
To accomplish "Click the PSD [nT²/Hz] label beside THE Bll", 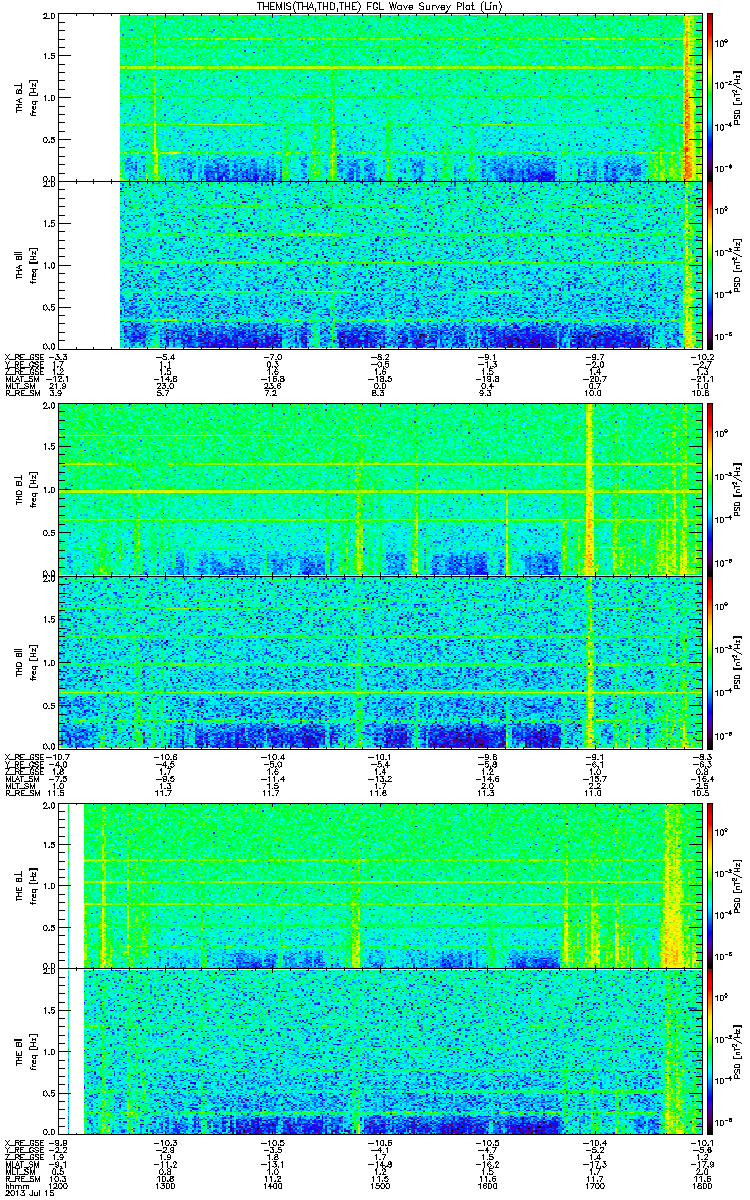I will [736, 1053].
